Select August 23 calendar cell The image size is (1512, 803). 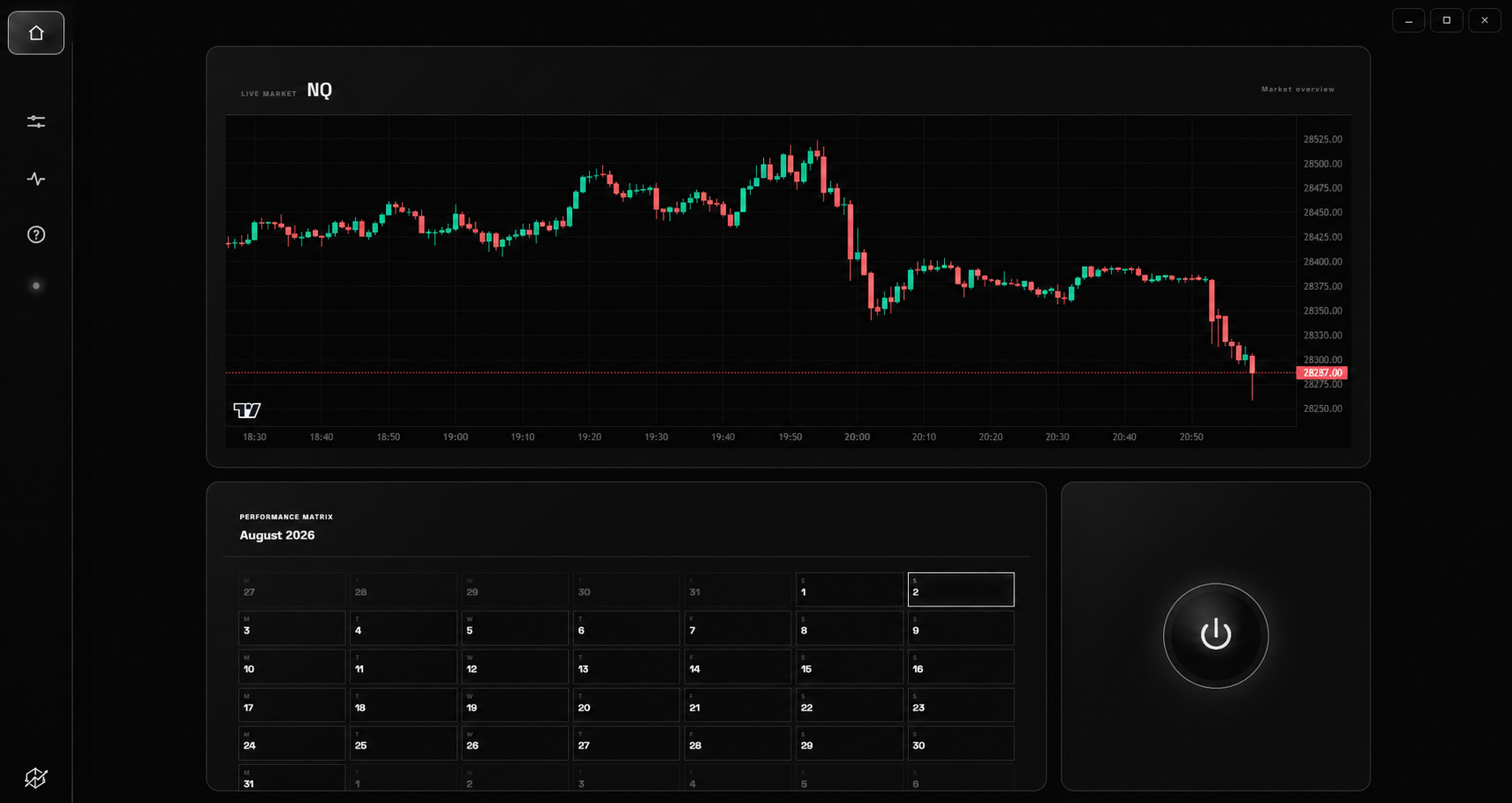(961, 705)
